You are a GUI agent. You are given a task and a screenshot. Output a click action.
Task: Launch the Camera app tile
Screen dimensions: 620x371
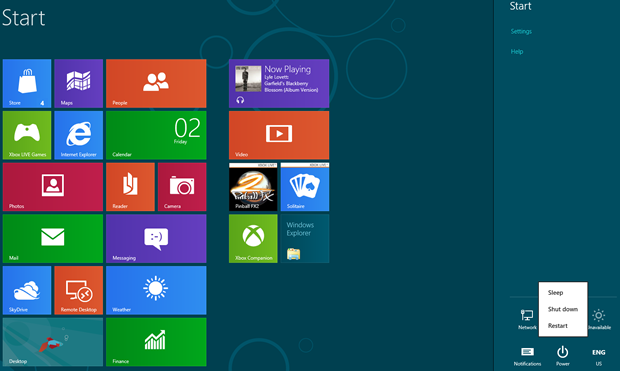(x=182, y=187)
